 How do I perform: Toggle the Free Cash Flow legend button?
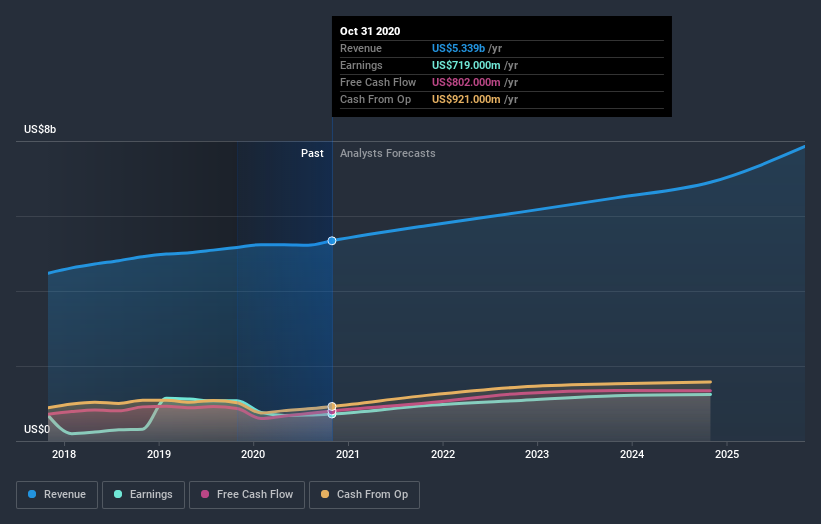pos(247,495)
